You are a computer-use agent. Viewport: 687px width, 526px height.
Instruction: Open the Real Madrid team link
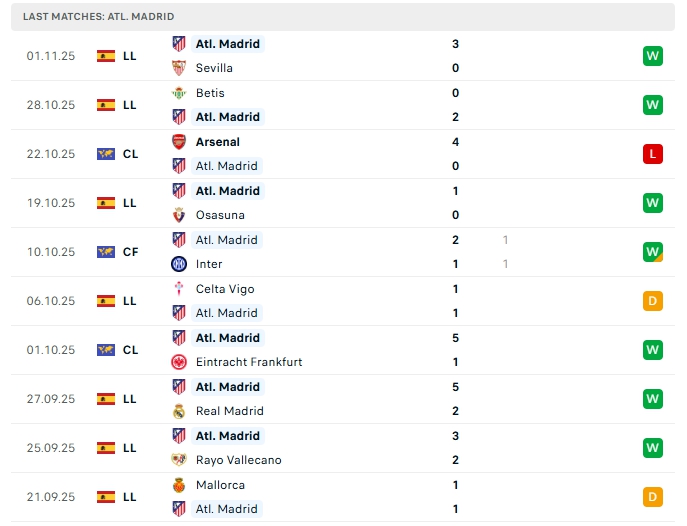point(229,411)
